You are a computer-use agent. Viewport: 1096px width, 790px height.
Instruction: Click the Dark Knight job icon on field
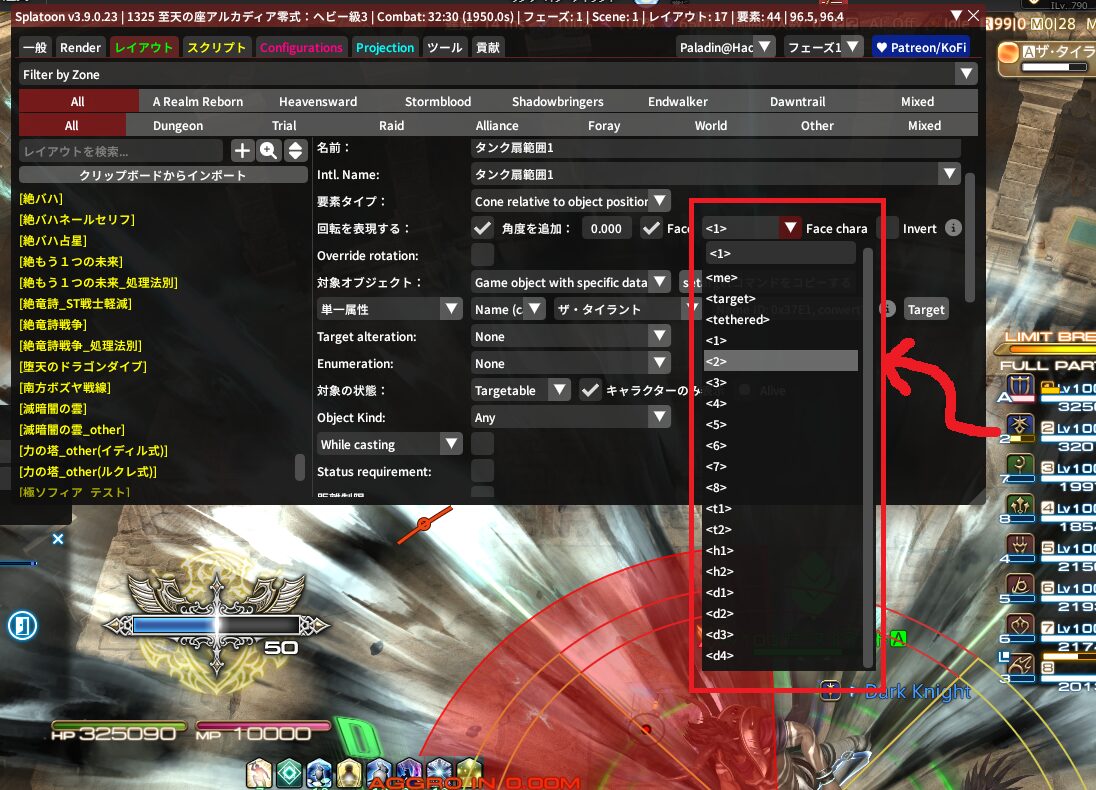coord(830,690)
